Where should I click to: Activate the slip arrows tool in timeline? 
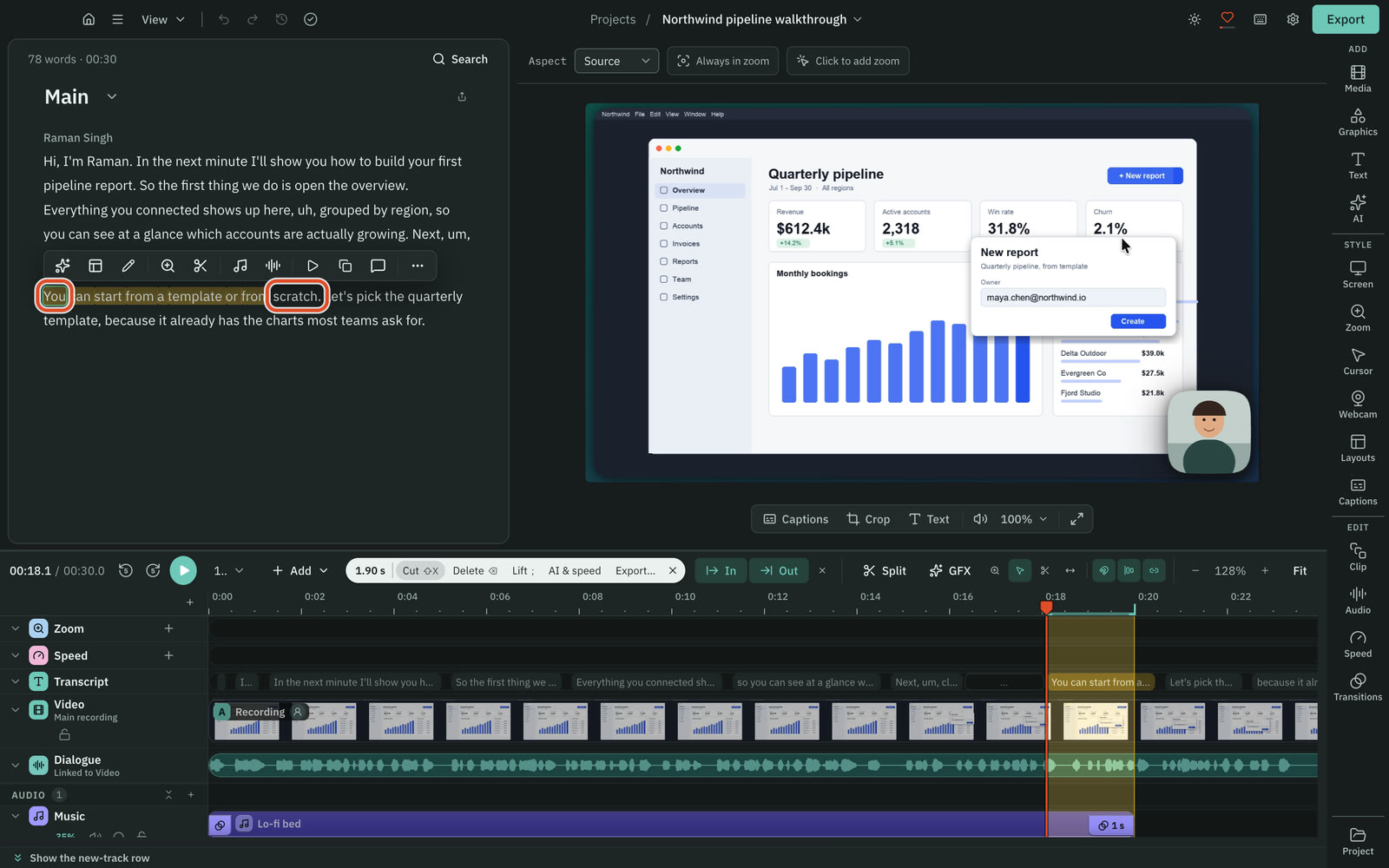pos(1070,570)
